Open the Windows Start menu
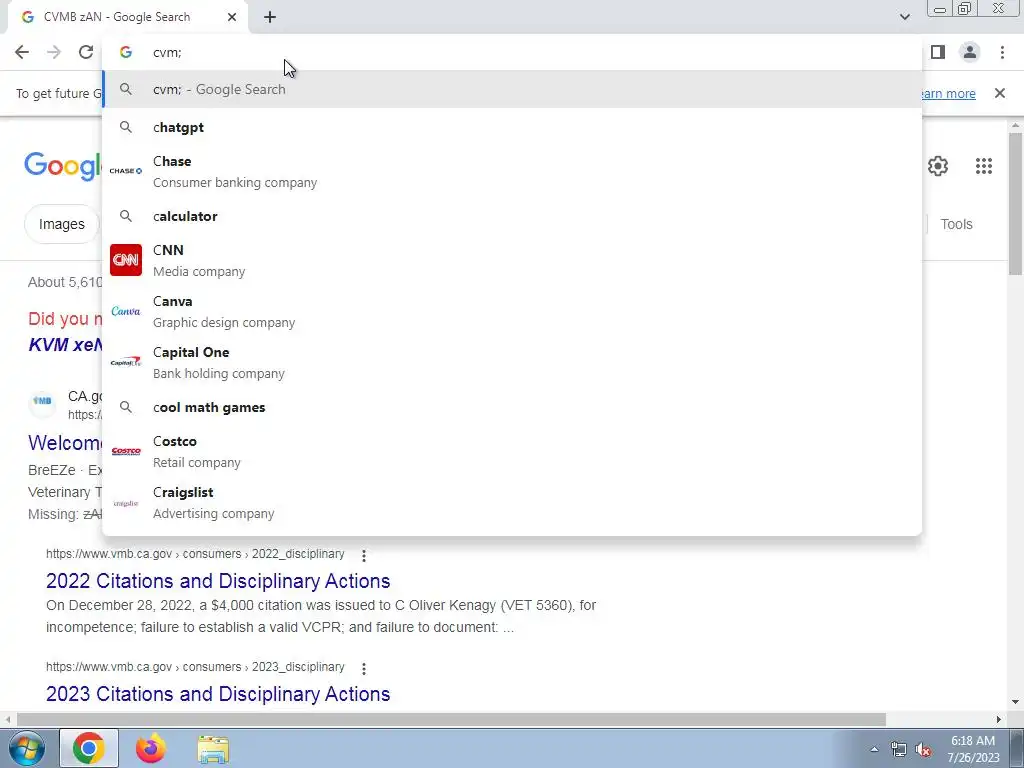This screenshot has height=768, width=1024. [x=25, y=748]
